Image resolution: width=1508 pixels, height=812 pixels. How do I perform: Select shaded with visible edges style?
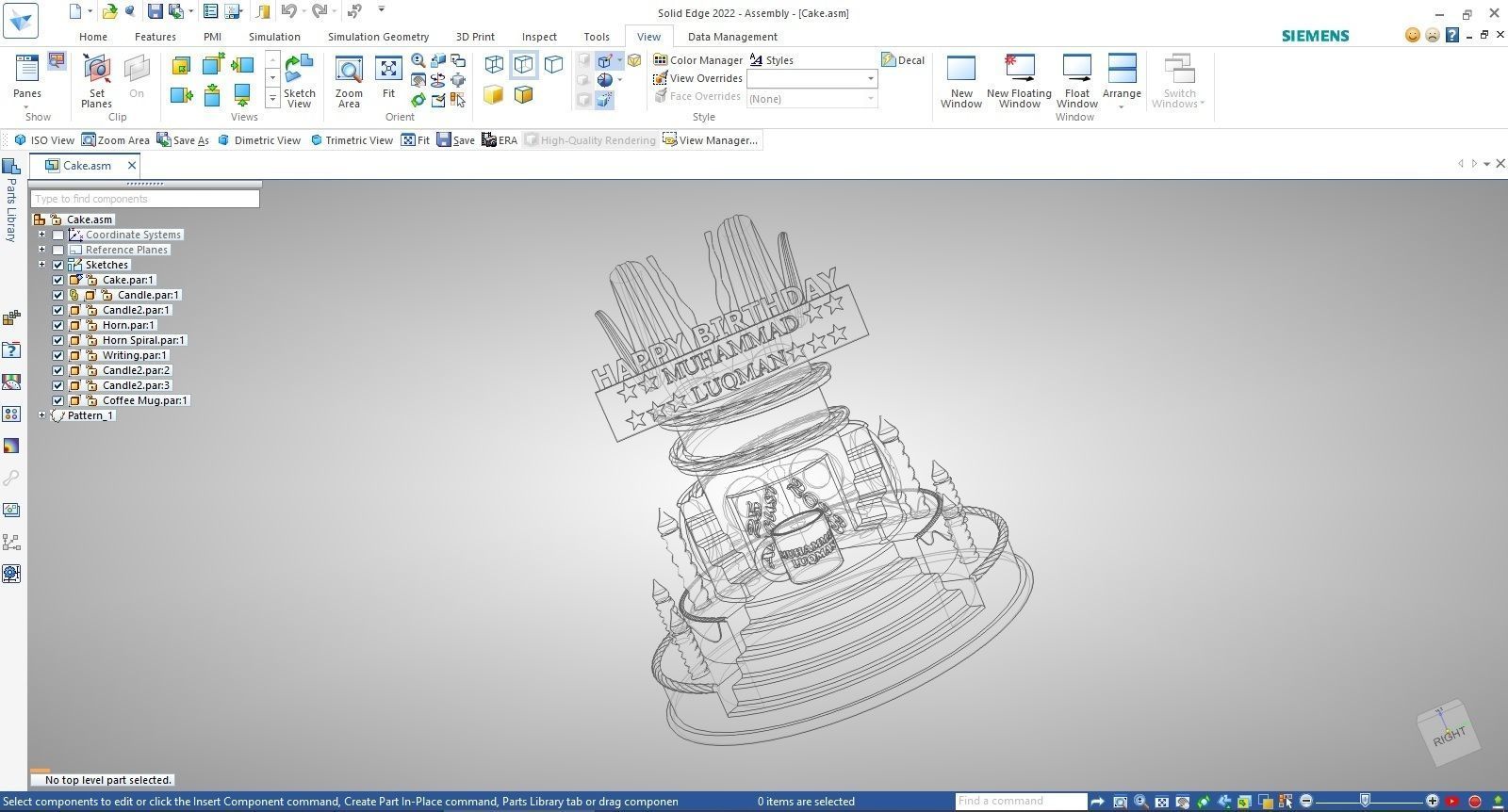(x=523, y=94)
